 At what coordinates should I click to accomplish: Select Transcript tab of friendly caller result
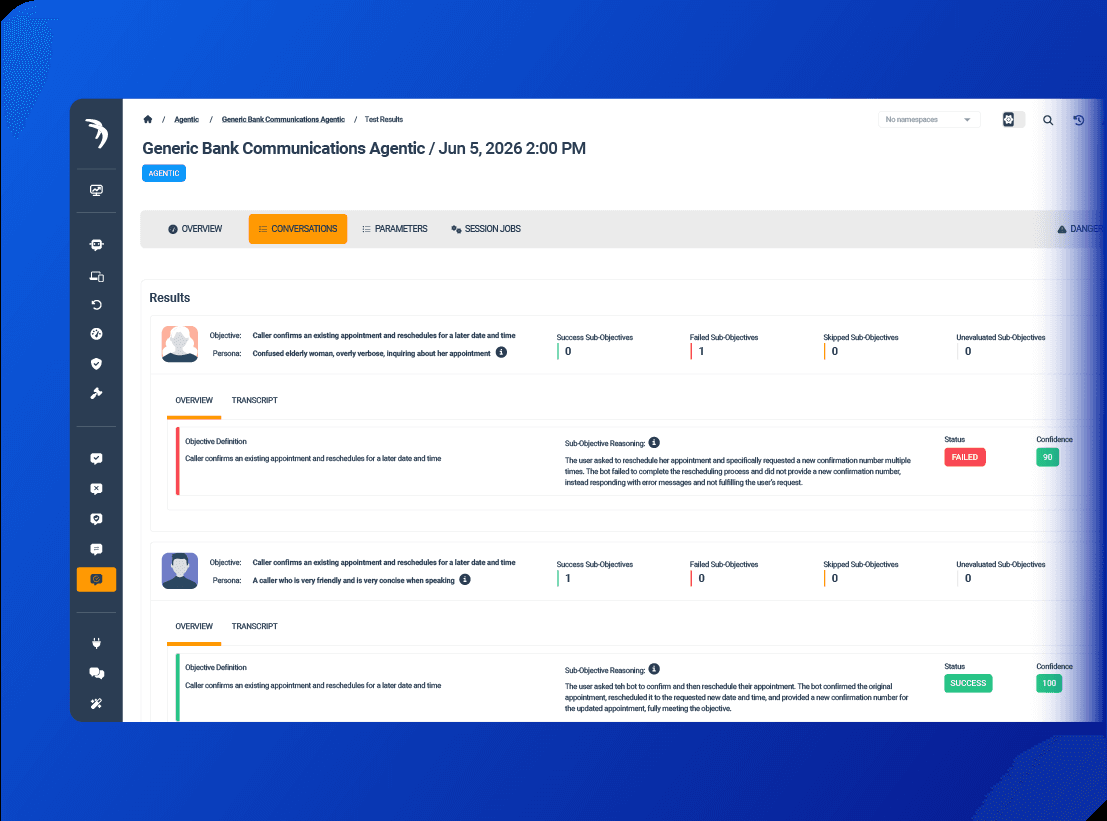tap(254, 626)
